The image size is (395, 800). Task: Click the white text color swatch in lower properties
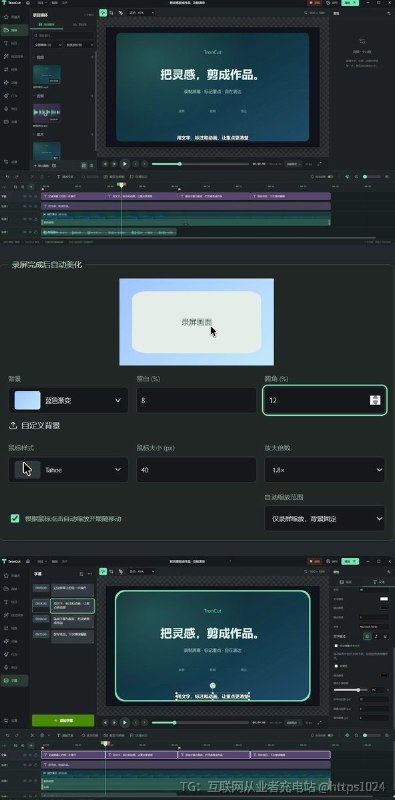point(384,598)
